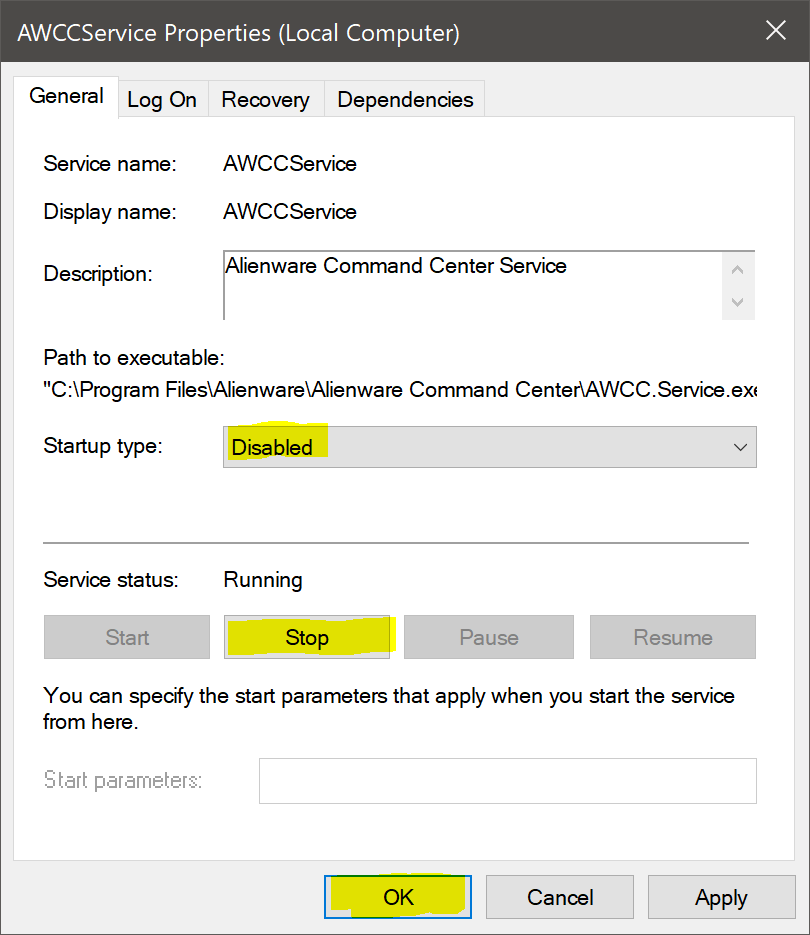Click the Service name value AWCCService
This screenshot has height=935, width=810.
pyautogui.click(x=290, y=164)
